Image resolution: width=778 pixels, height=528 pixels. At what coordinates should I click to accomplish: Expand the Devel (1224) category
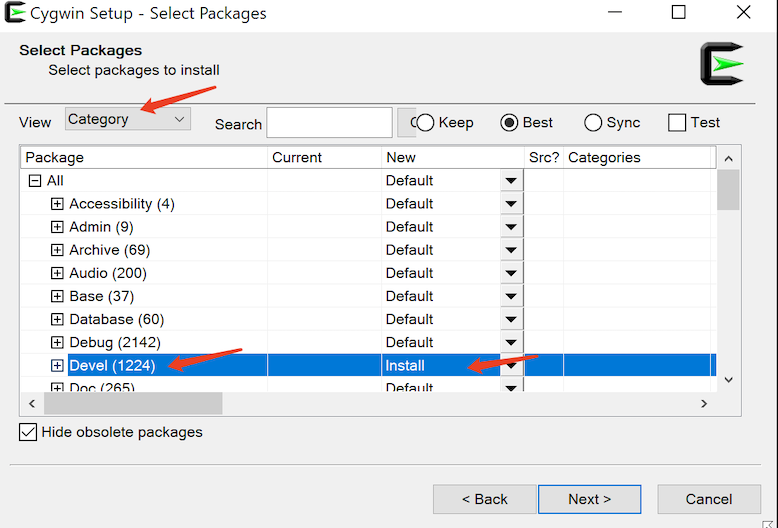[x=57, y=366]
